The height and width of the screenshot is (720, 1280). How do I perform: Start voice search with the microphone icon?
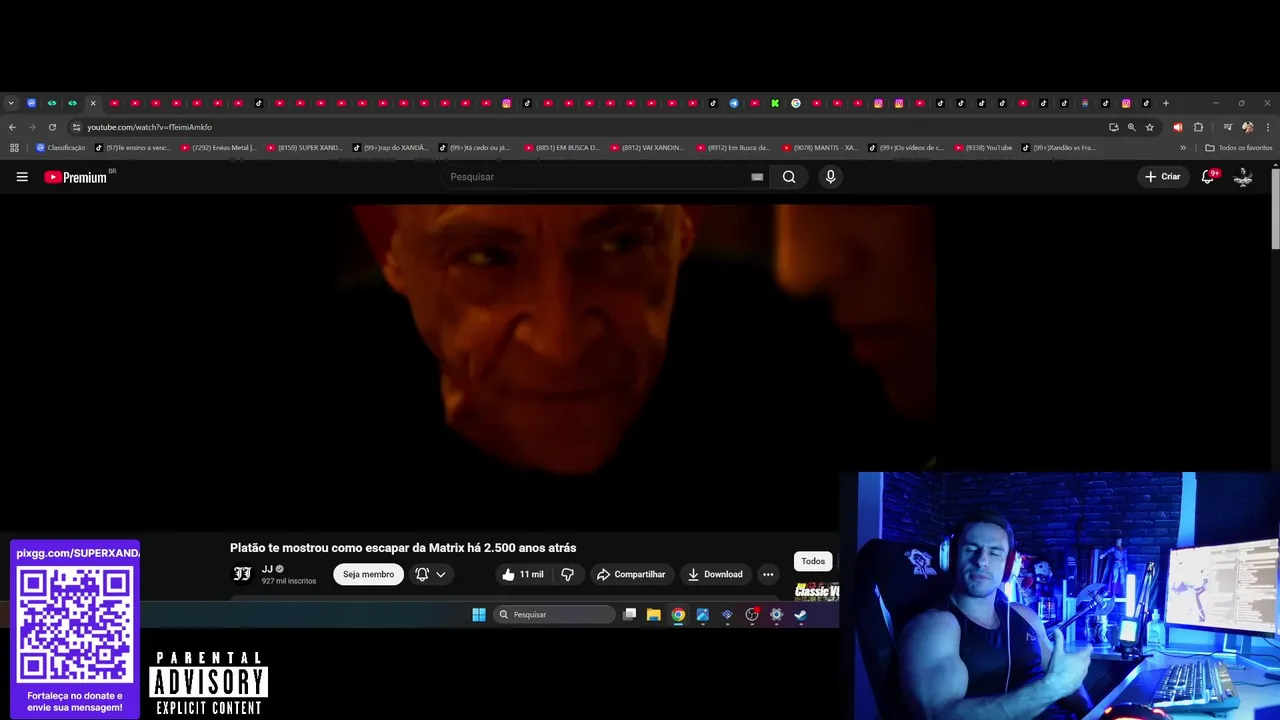pyautogui.click(x=830, y=177)
